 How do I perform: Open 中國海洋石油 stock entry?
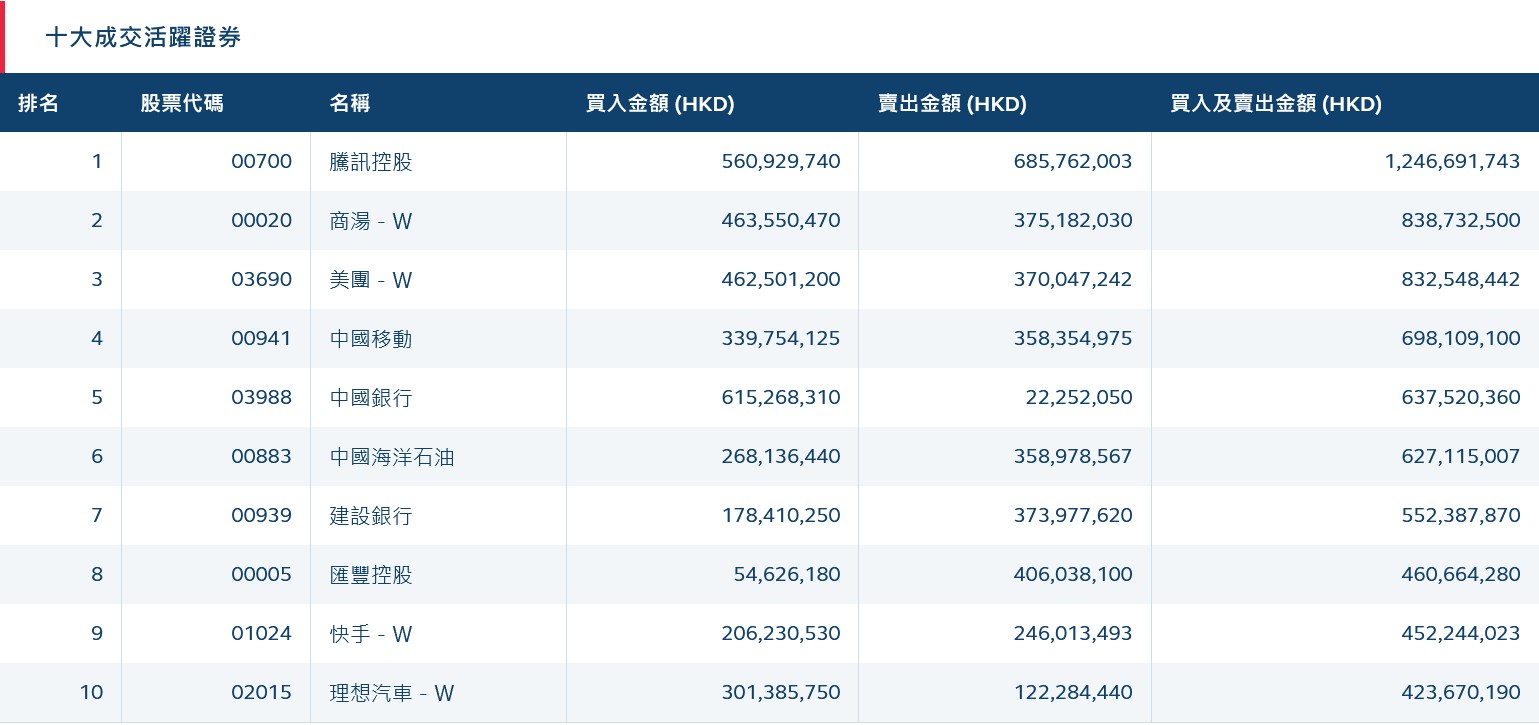(x=392, y=457)
